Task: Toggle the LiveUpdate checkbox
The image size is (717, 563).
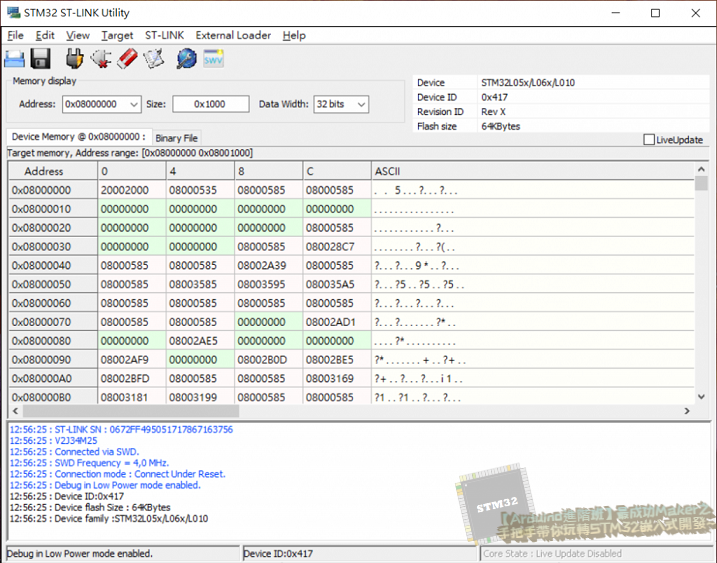Action: click(648, 139)
